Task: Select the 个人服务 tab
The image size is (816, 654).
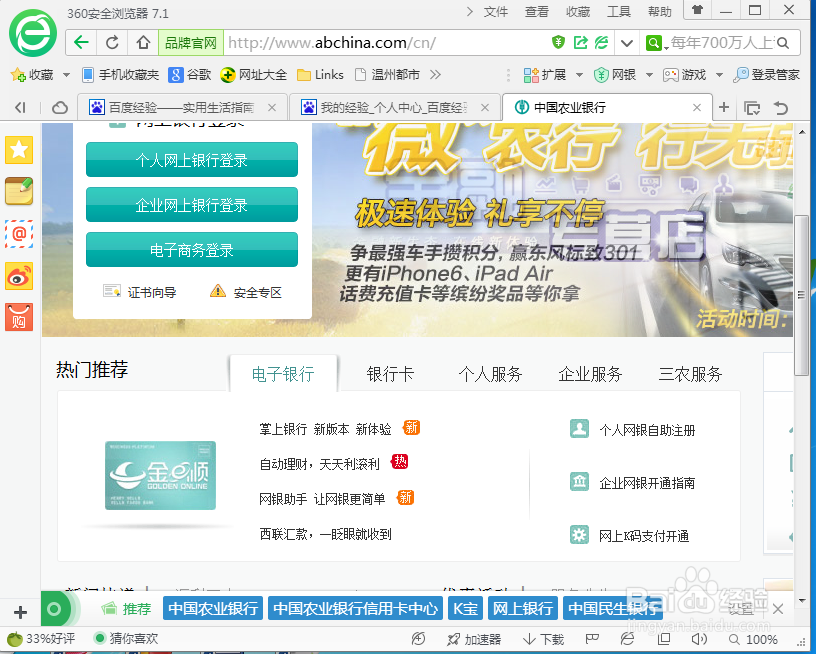Action: [x=490, y=374]
